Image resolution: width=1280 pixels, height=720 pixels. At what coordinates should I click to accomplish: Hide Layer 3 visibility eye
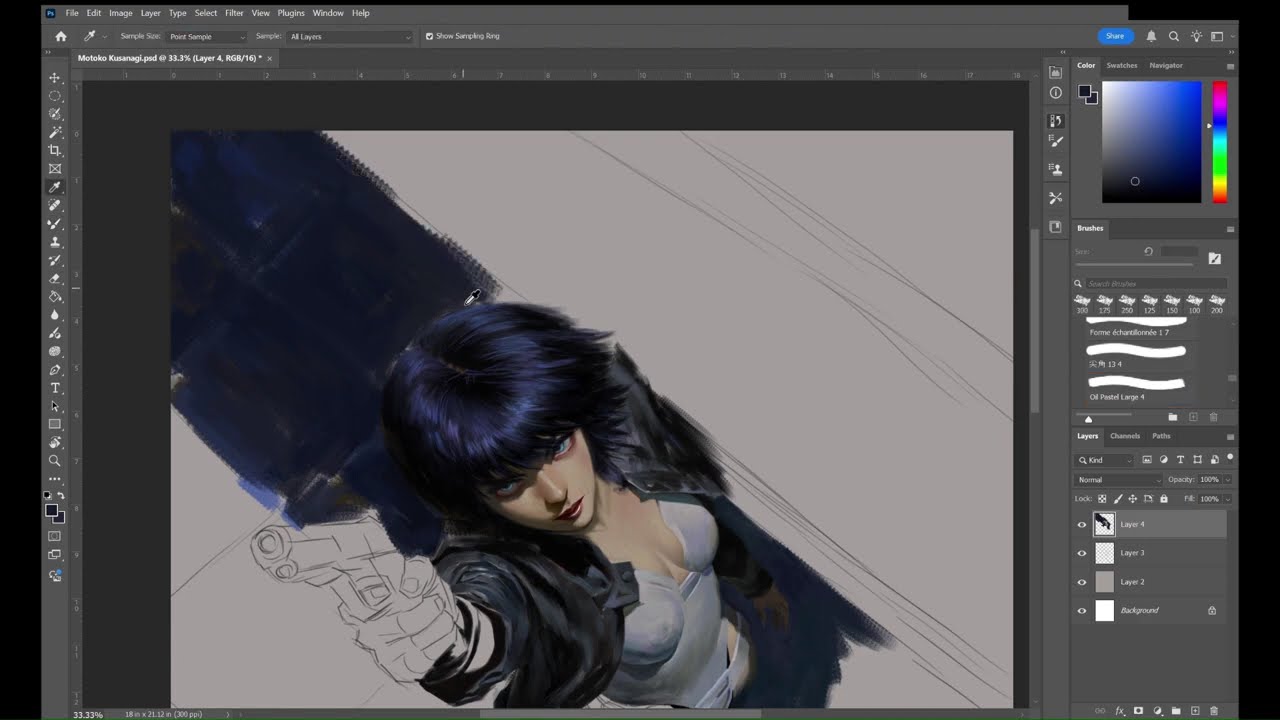(1081, 553)
